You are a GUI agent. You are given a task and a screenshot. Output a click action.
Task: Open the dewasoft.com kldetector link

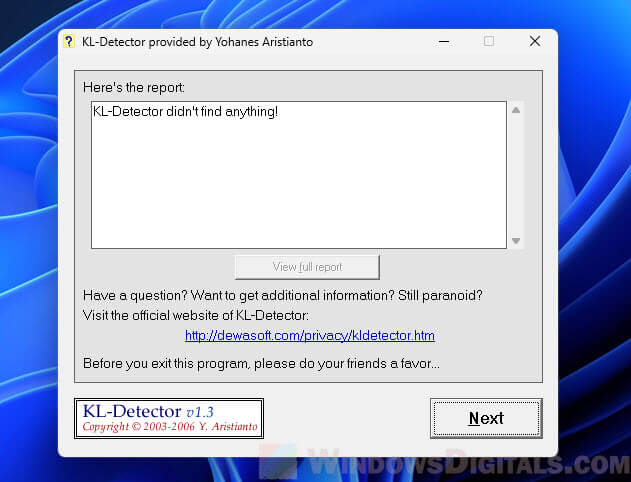tap(310, 336)
